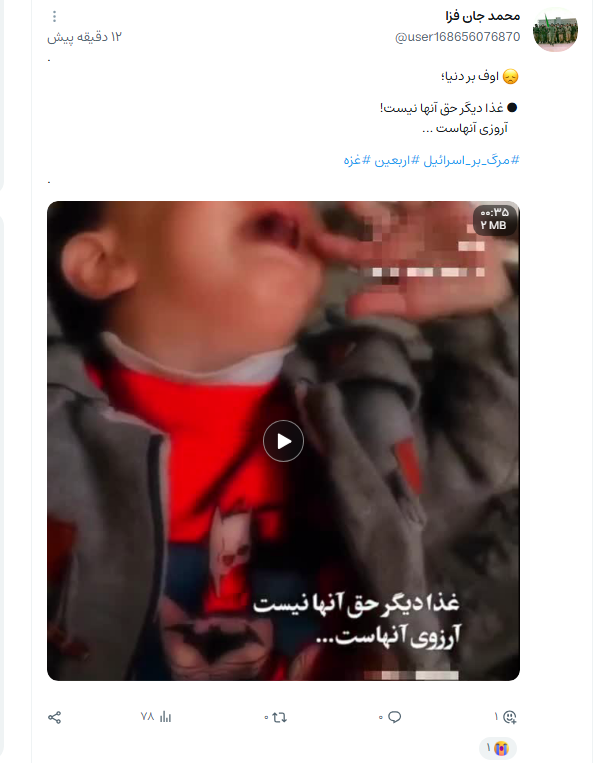This screenshot has width=597, height=763.
Task: Open the hashtag #مرگ_بر_اسرائیل
Action: coord(471,160)
